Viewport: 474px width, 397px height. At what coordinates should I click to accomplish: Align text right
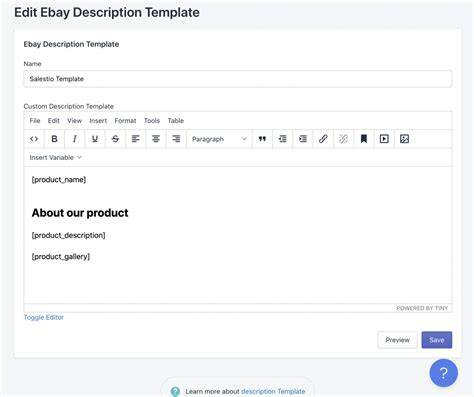tap(176, 139)
